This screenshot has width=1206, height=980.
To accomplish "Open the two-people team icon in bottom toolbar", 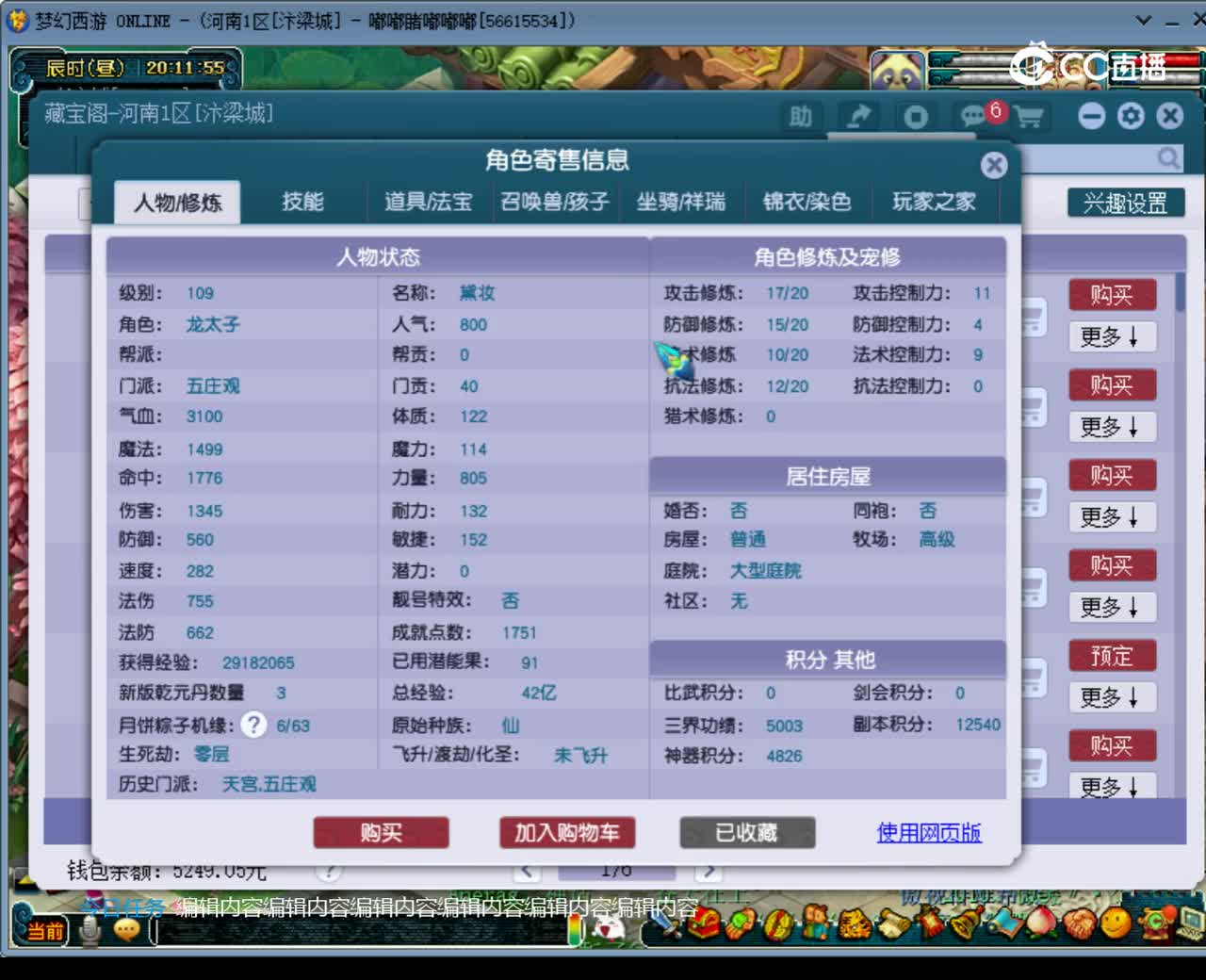I will [816, 923].
